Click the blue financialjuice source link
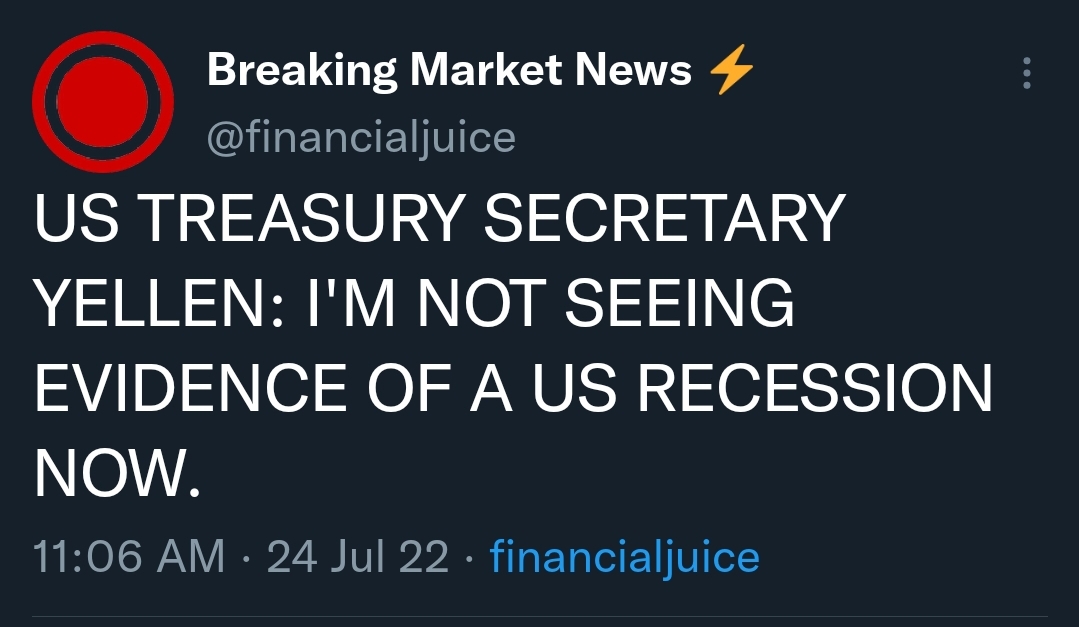 (624, 557)
